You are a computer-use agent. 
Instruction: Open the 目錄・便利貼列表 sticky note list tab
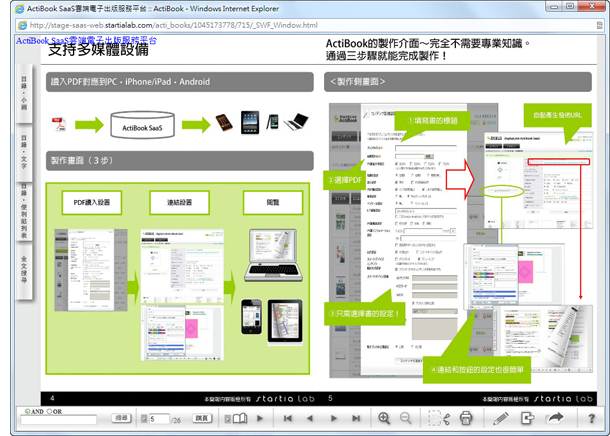pyautogui.click(x=24, y=211)
